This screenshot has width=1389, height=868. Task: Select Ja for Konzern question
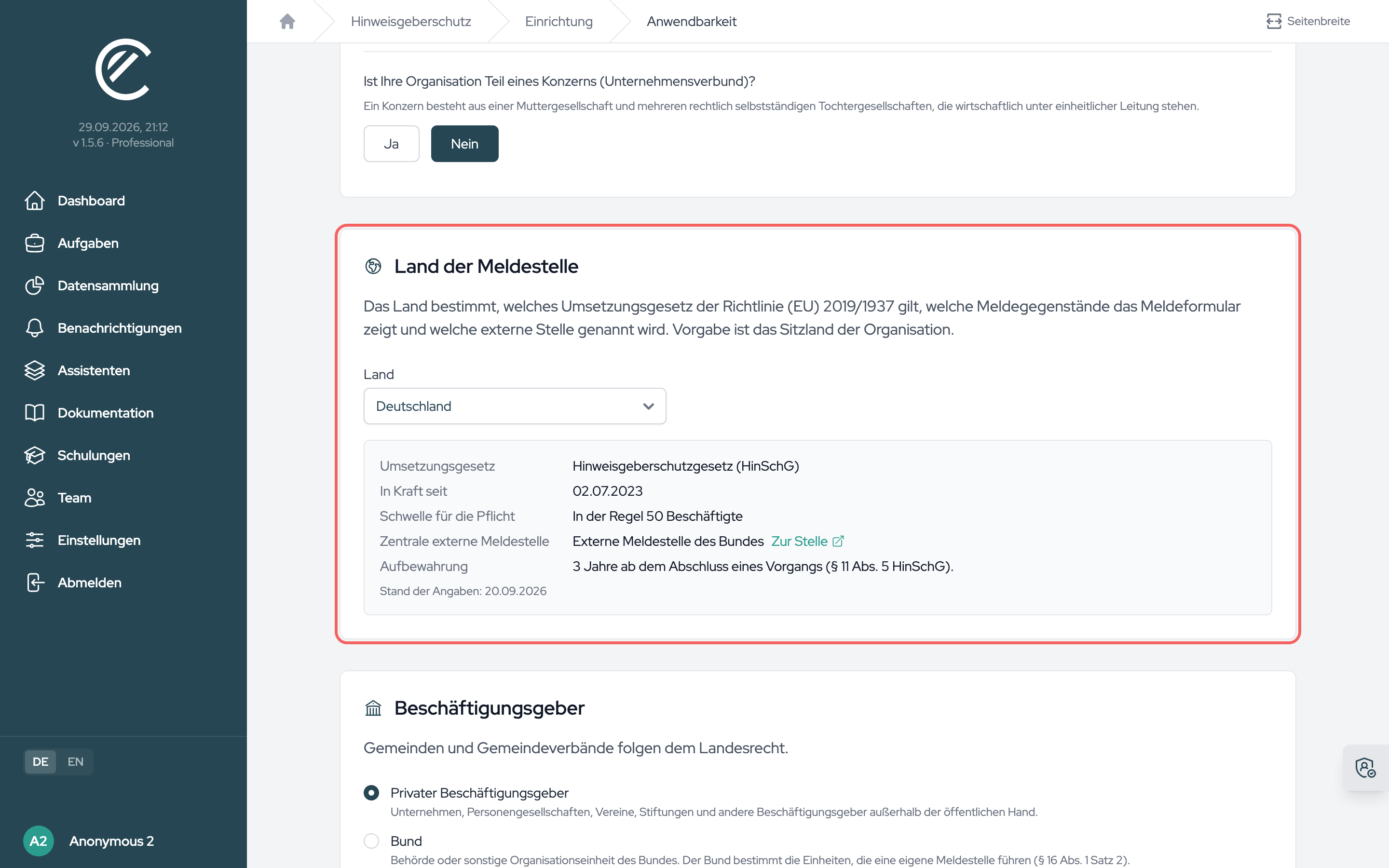392,144
